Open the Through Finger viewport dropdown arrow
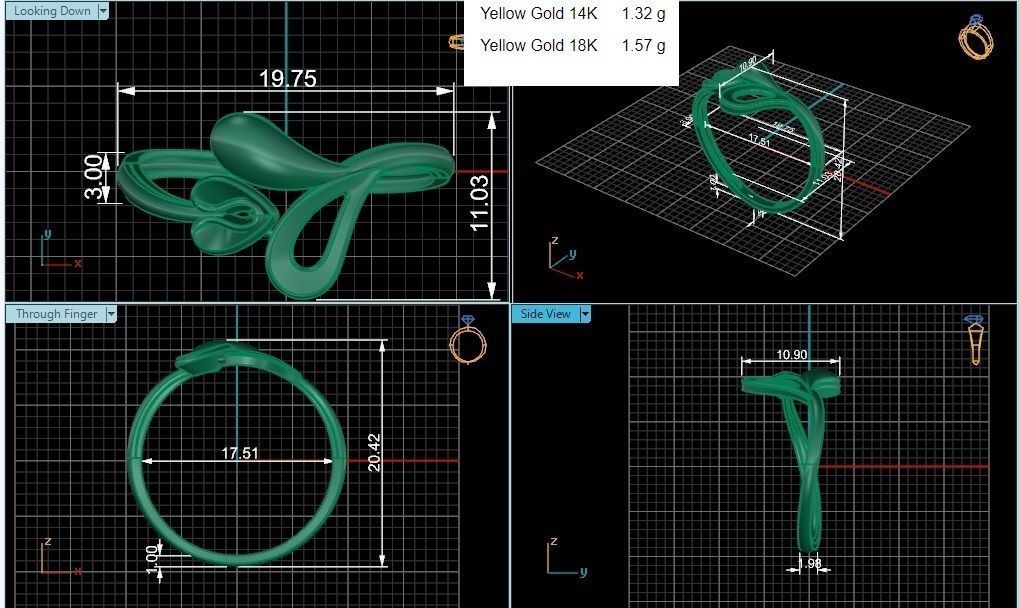This screenshot has width=1019, height=608. [111, 314]
